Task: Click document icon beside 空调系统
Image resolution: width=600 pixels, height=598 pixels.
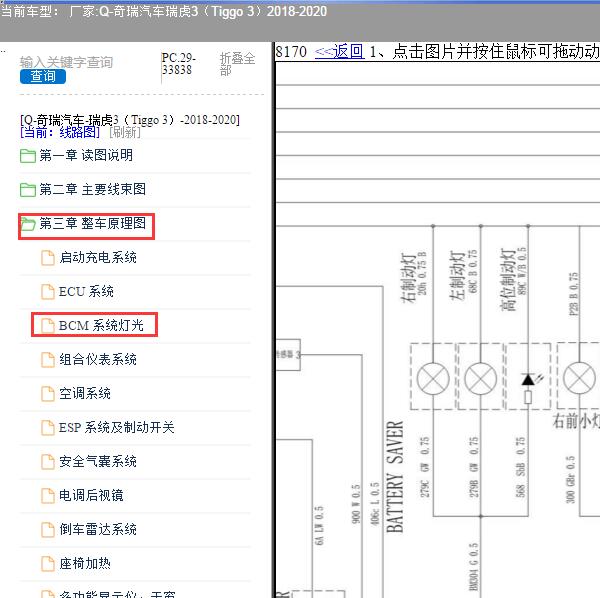Action: 48,394
